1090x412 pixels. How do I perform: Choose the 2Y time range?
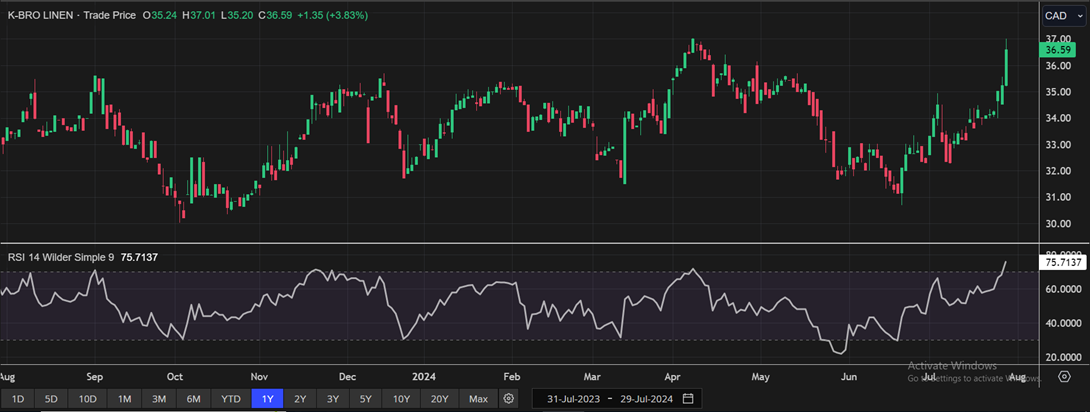click(300, 399)
